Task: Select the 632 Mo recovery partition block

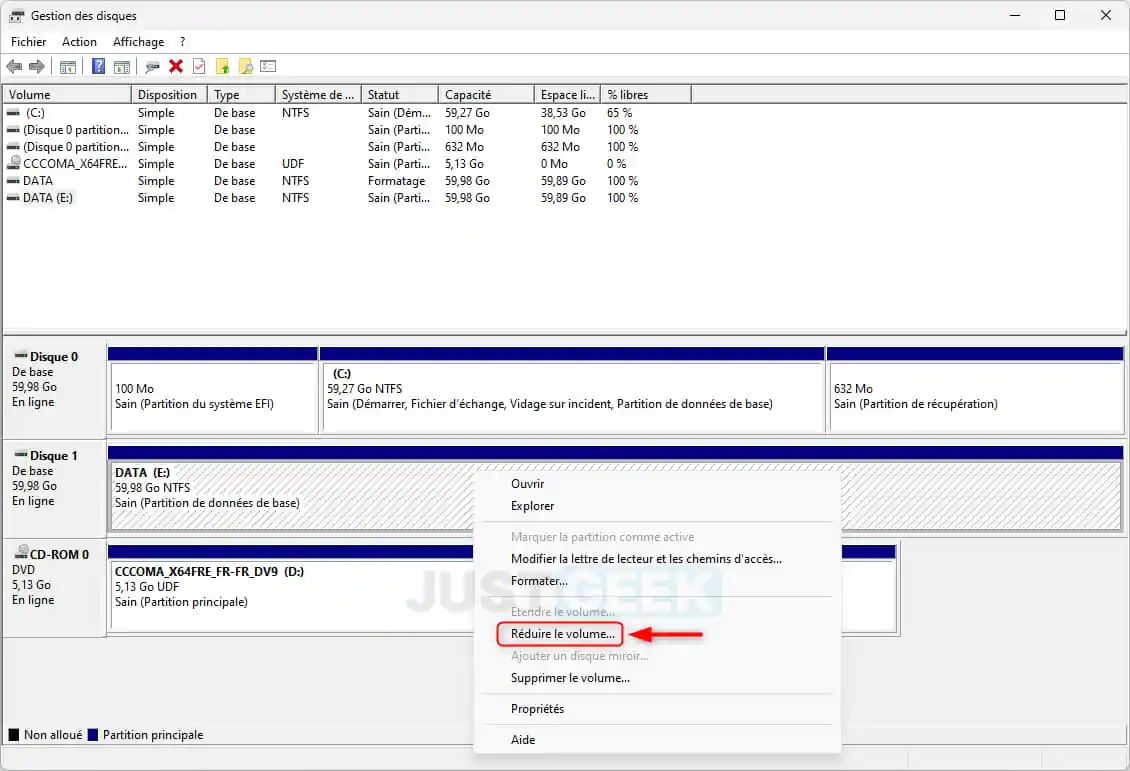Action: click(x=976, y=396)
